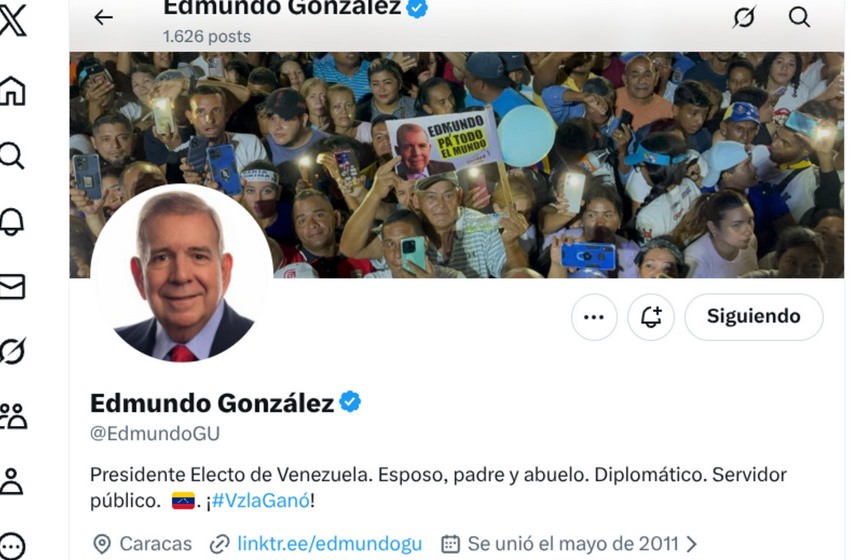863x560 pixels.
Task: Open the crowd banner header image
Action: pyautogui.click(x=457, y=165)
